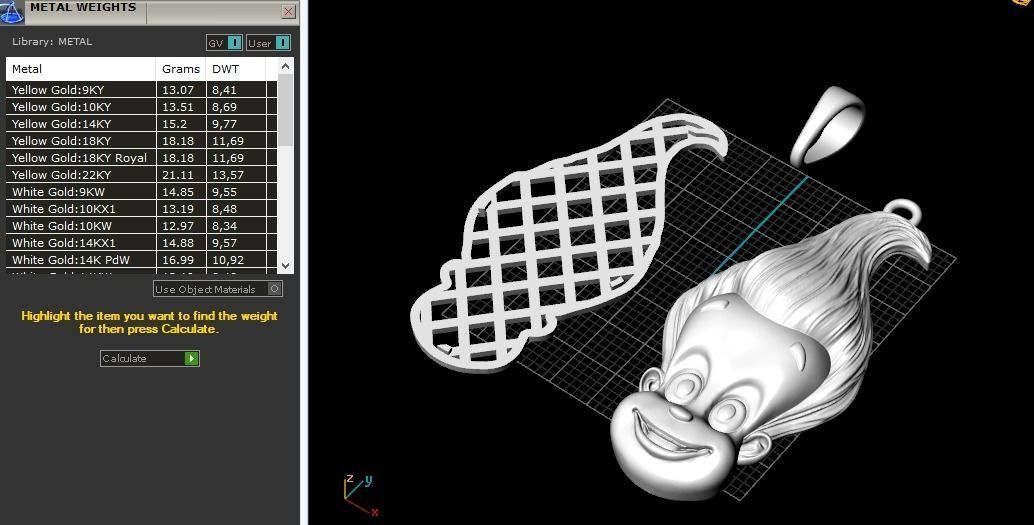Click the metal list scroll up arrow
This screenshot has height=525, width=1034.
coord(285,66)
